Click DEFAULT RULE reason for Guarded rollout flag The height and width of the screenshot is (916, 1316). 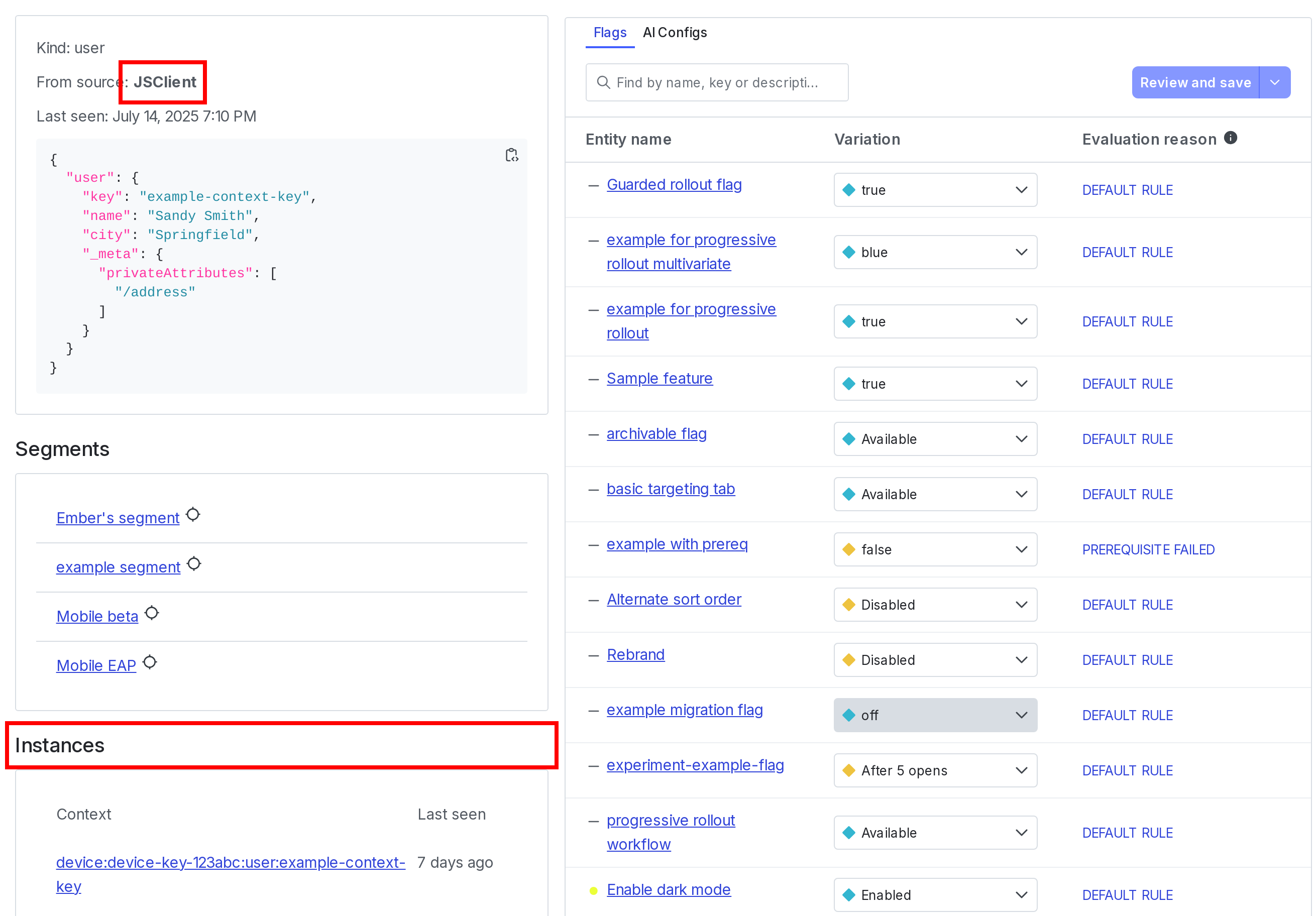click(1127, 190)
